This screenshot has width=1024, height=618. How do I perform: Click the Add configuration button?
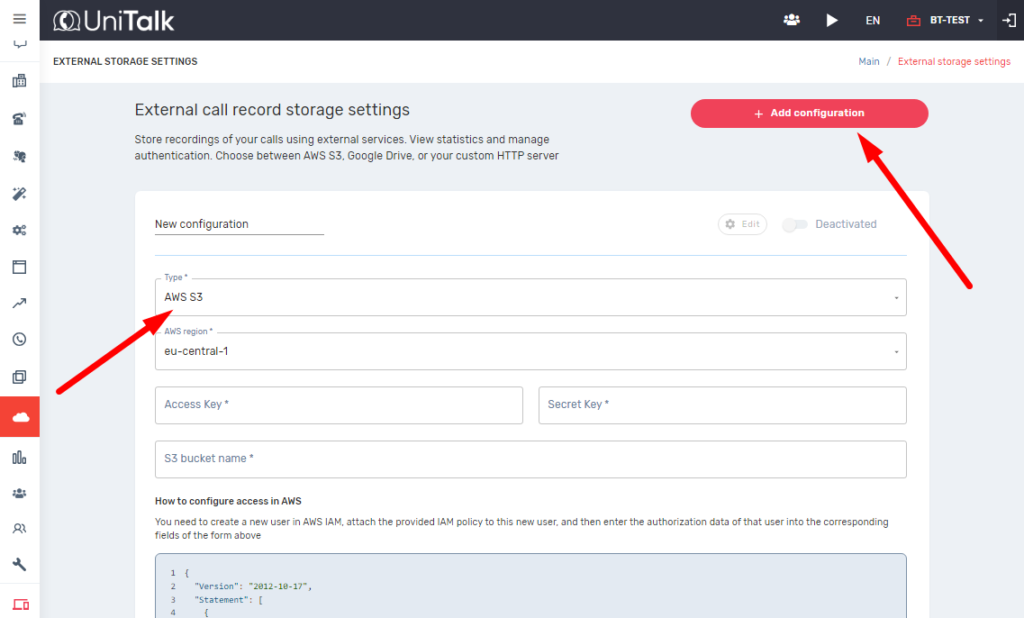tap(809, 114)
